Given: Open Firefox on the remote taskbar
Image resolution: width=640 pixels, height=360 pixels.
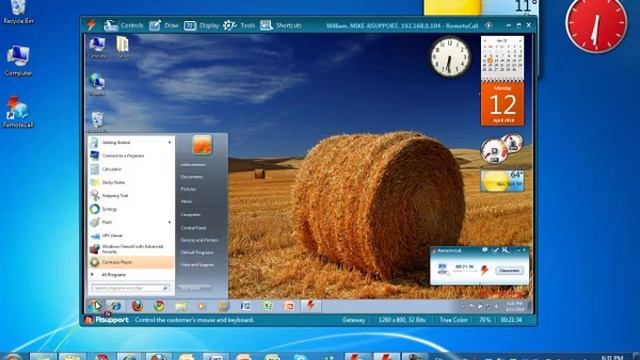Looking at the screenshot, I should pos(138,306).
